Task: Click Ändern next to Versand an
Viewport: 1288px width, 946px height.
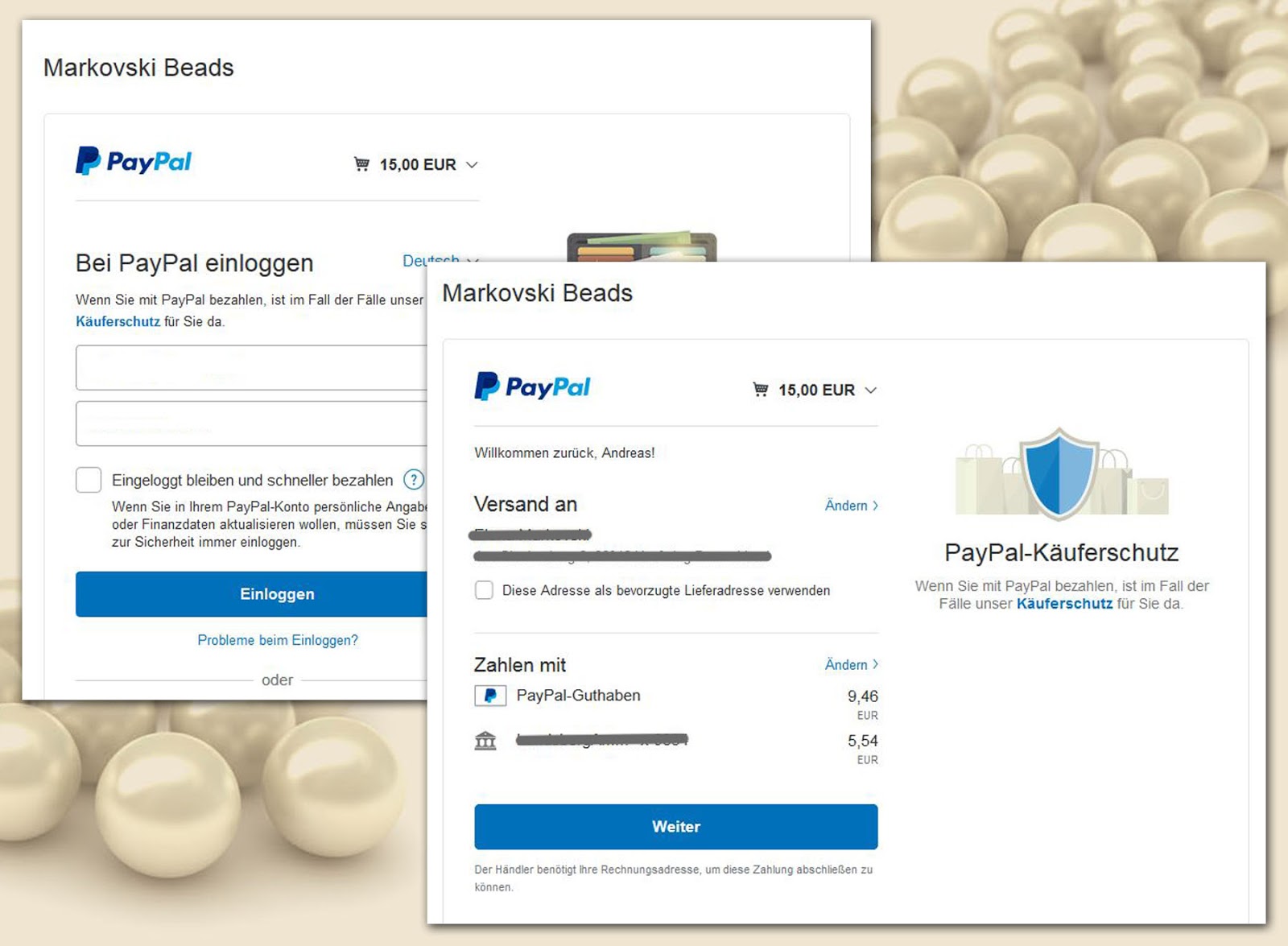Action: (852, 506)
